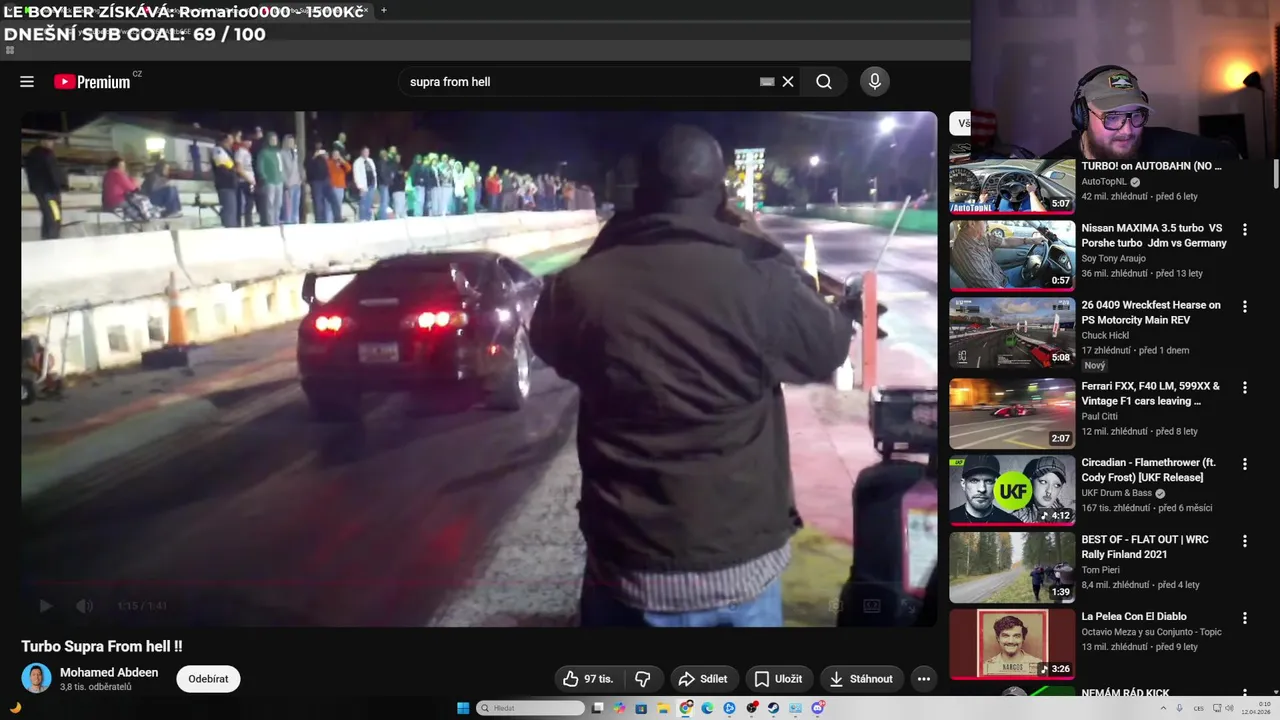Open TURBO! on AUTOBAHN video title
Viewport: 1280px width, 720px height.
[1151, 166]
